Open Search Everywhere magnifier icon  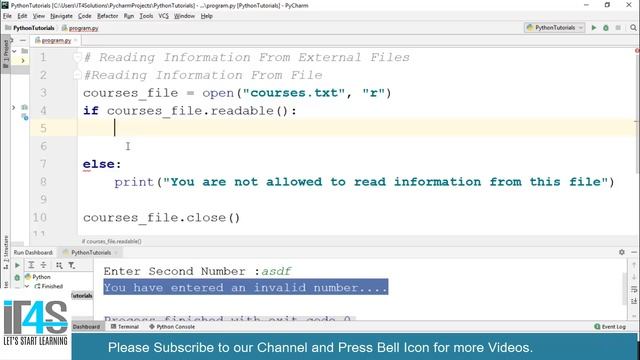[633, 28]
